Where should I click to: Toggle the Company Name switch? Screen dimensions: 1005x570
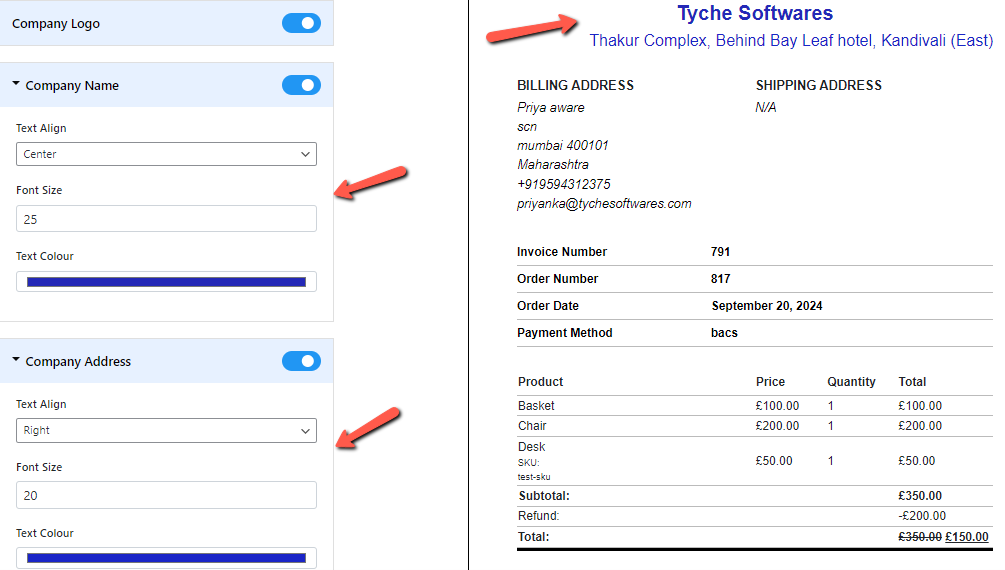pos(301,85)
